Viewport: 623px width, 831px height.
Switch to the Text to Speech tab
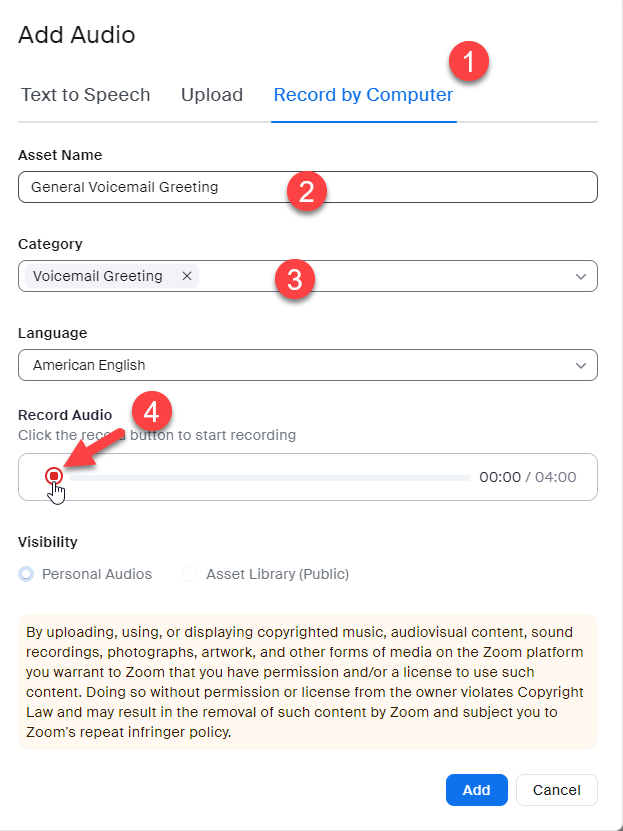(85, 96)
